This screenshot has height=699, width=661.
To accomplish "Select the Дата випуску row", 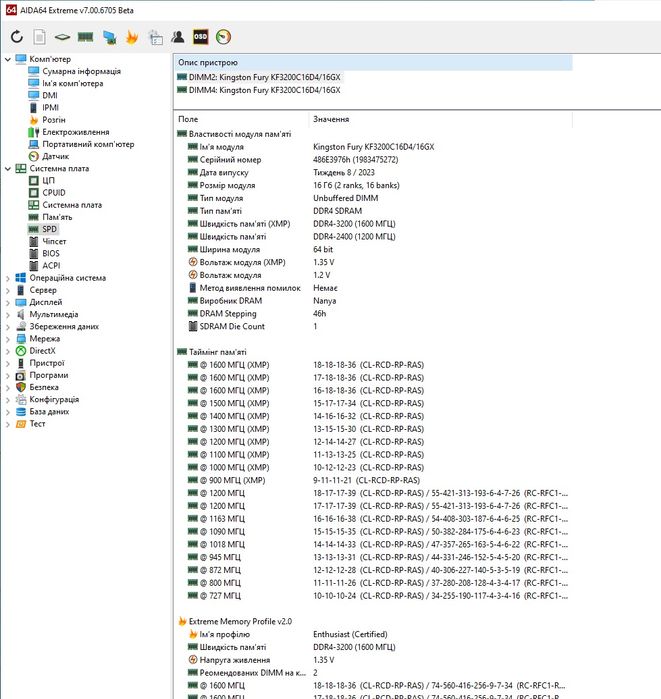I will click(x=372, y=173).
